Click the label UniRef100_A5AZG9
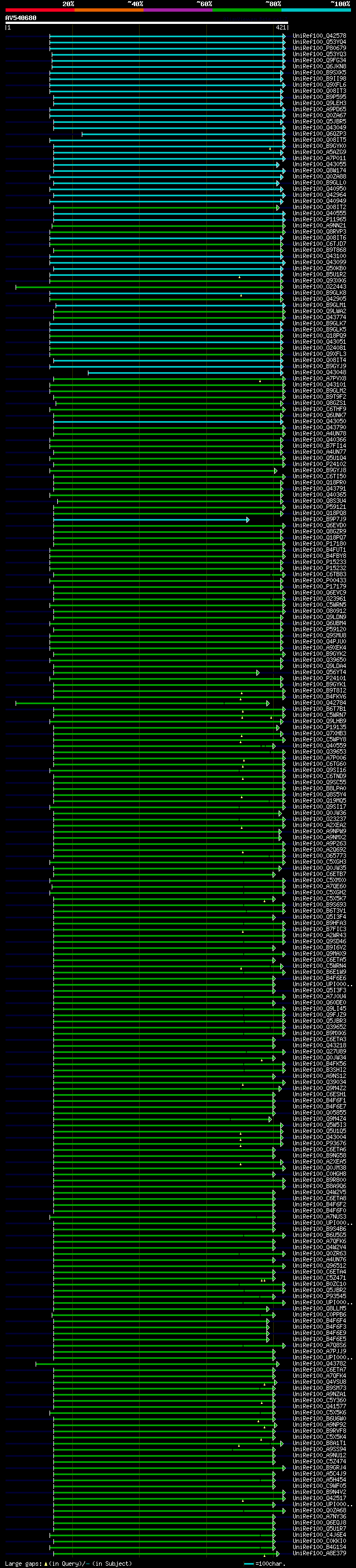The height and width of the screenshot is (1568, 356). (x=319, y=152)
